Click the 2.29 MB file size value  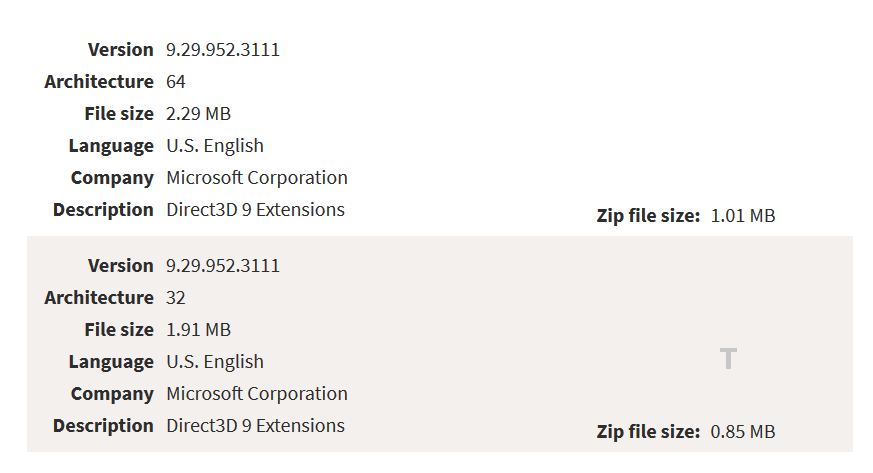point(198,114)
